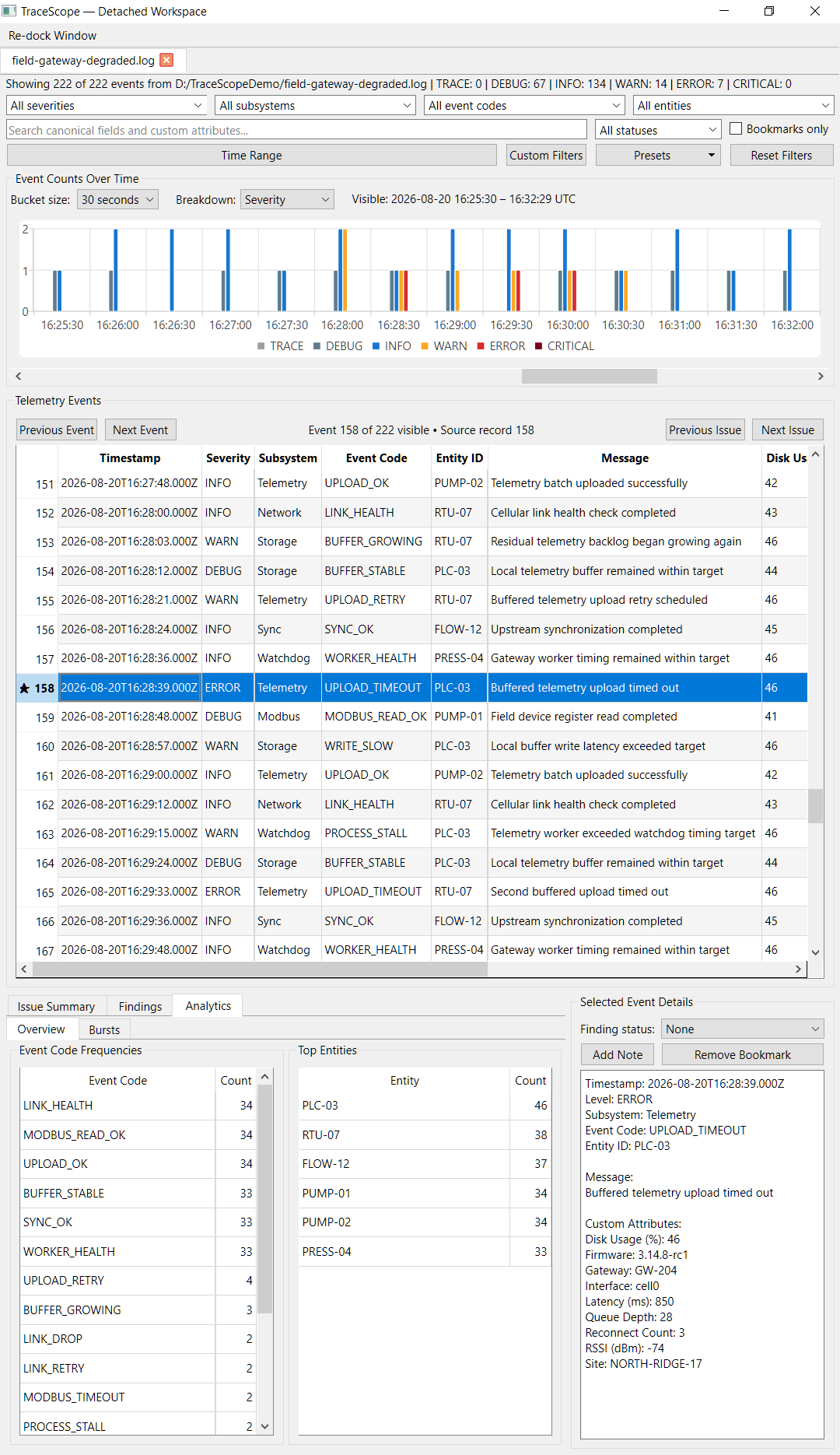Select the LINK_DROP row in Event Code Frequencies

tap(138, 1339)
